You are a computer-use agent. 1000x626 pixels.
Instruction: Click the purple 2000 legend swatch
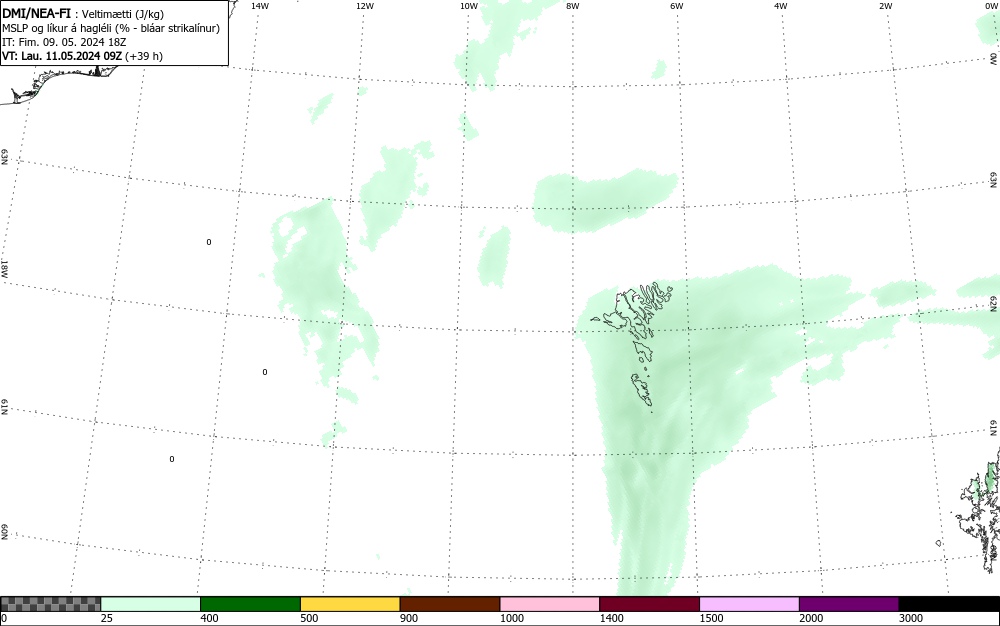pyautogui.click(x=849, y=604)
